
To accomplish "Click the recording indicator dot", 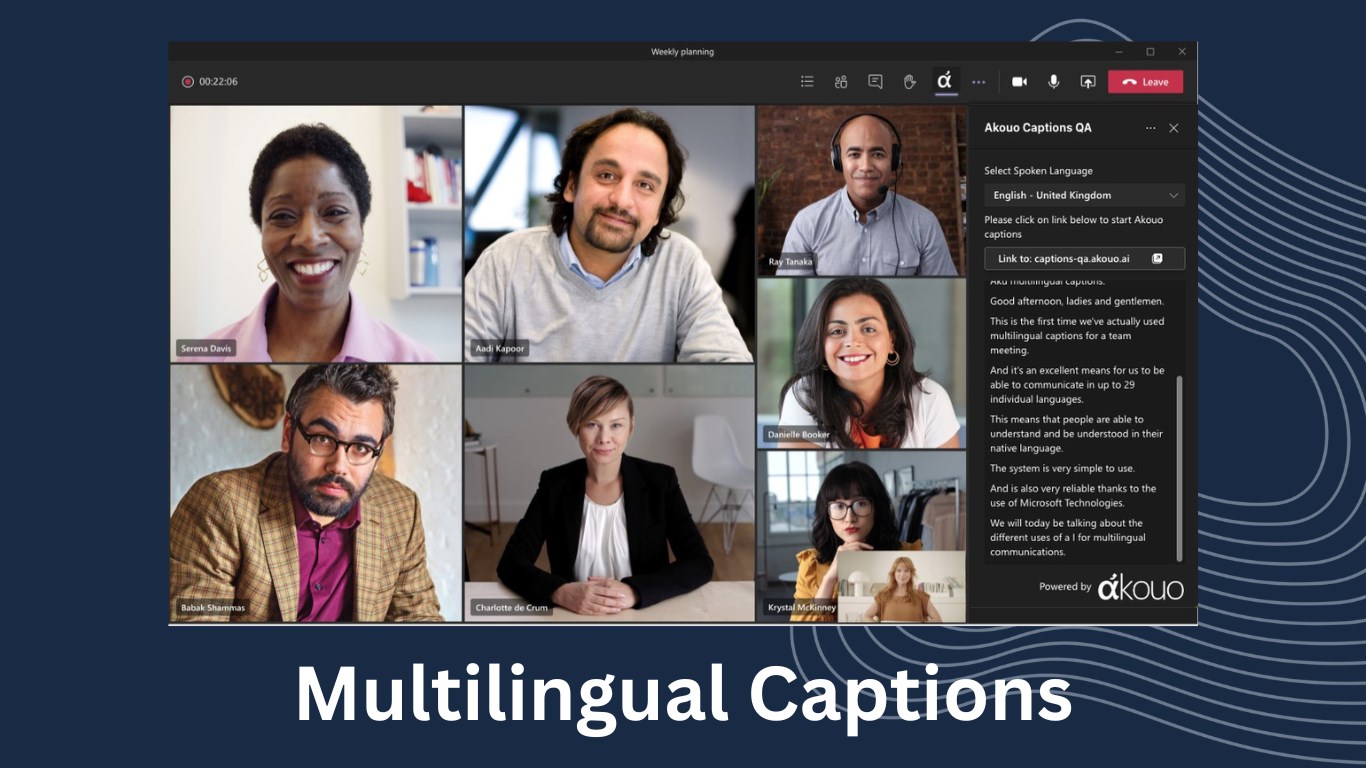I will [x=187, y=82].
